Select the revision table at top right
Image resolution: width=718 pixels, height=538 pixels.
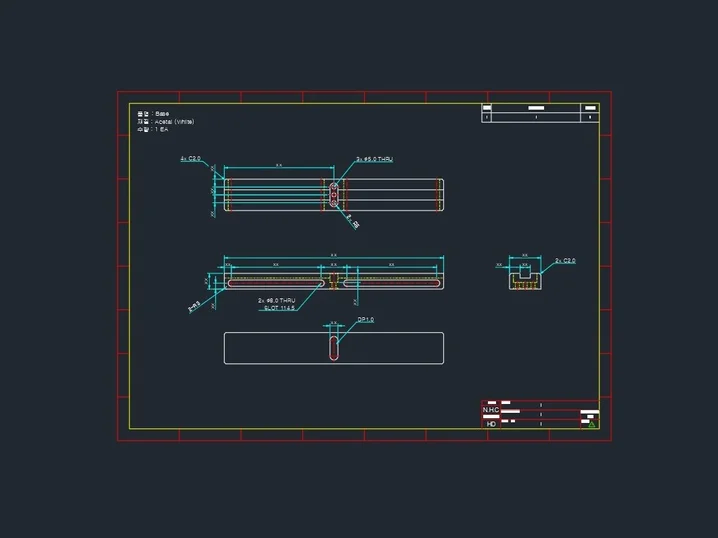[x=540, y=112]
